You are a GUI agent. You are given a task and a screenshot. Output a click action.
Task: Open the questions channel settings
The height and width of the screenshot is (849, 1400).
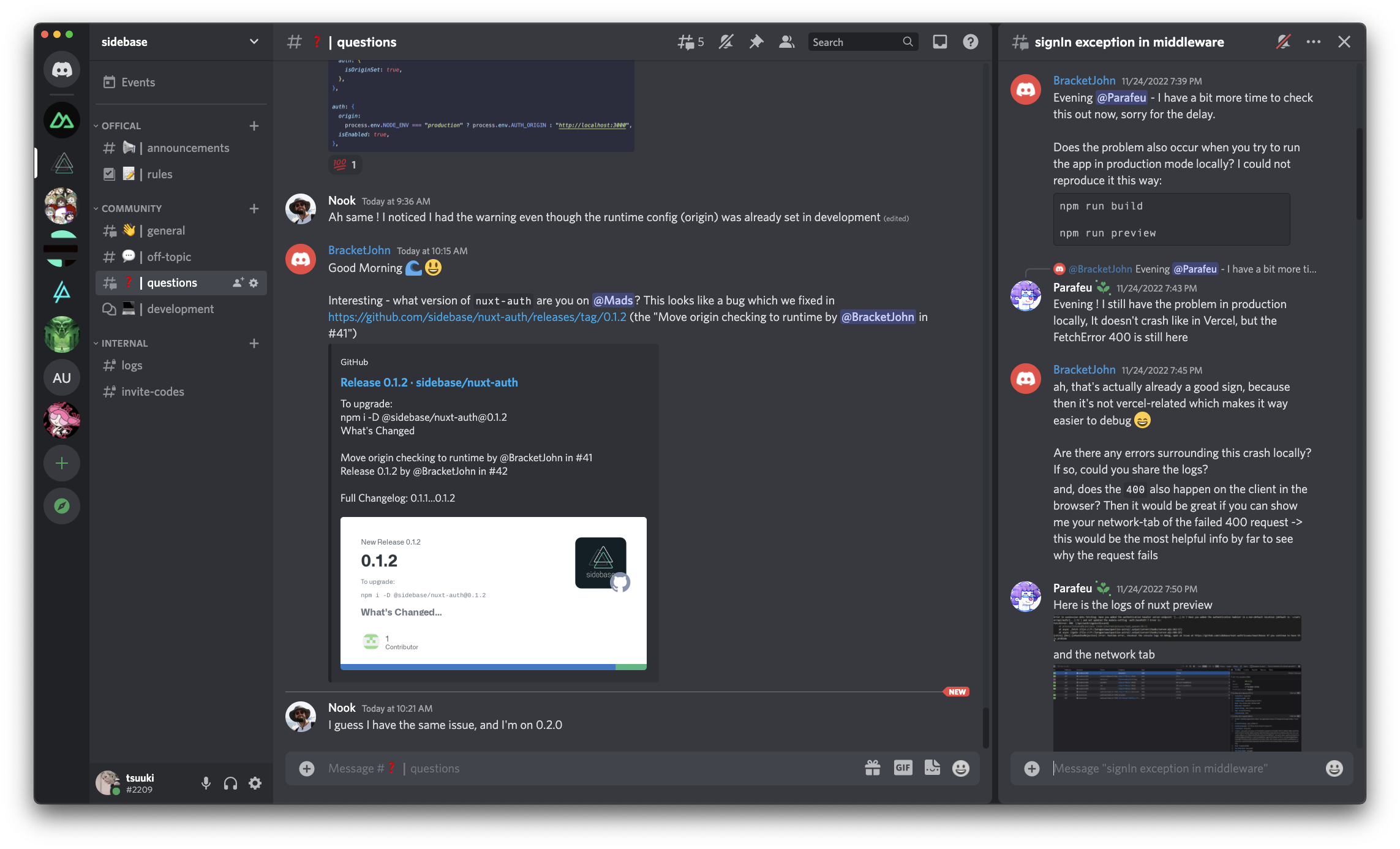[x=255, y=282]
